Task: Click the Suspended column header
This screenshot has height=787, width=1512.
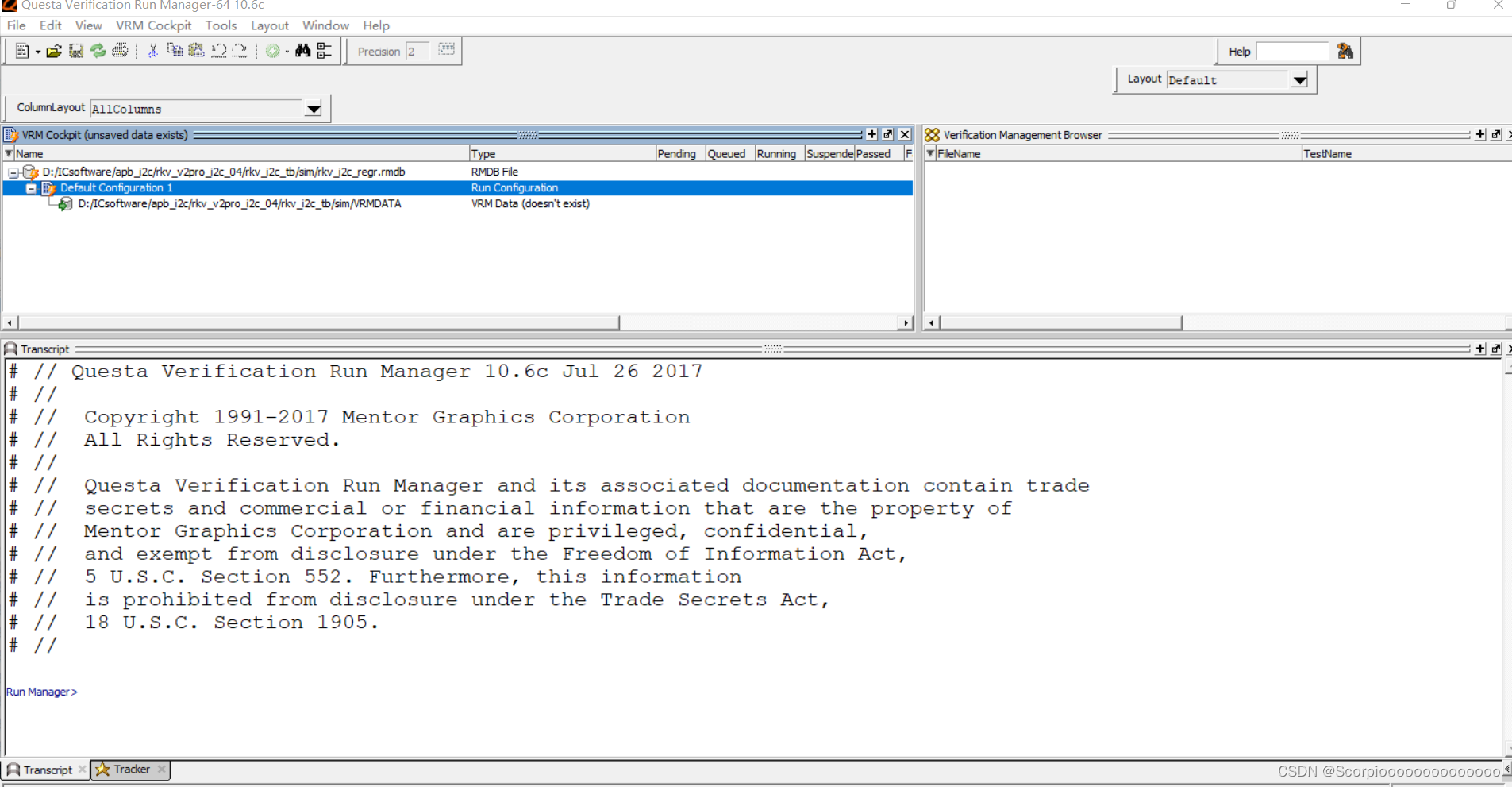Action: tap(829, 153)
